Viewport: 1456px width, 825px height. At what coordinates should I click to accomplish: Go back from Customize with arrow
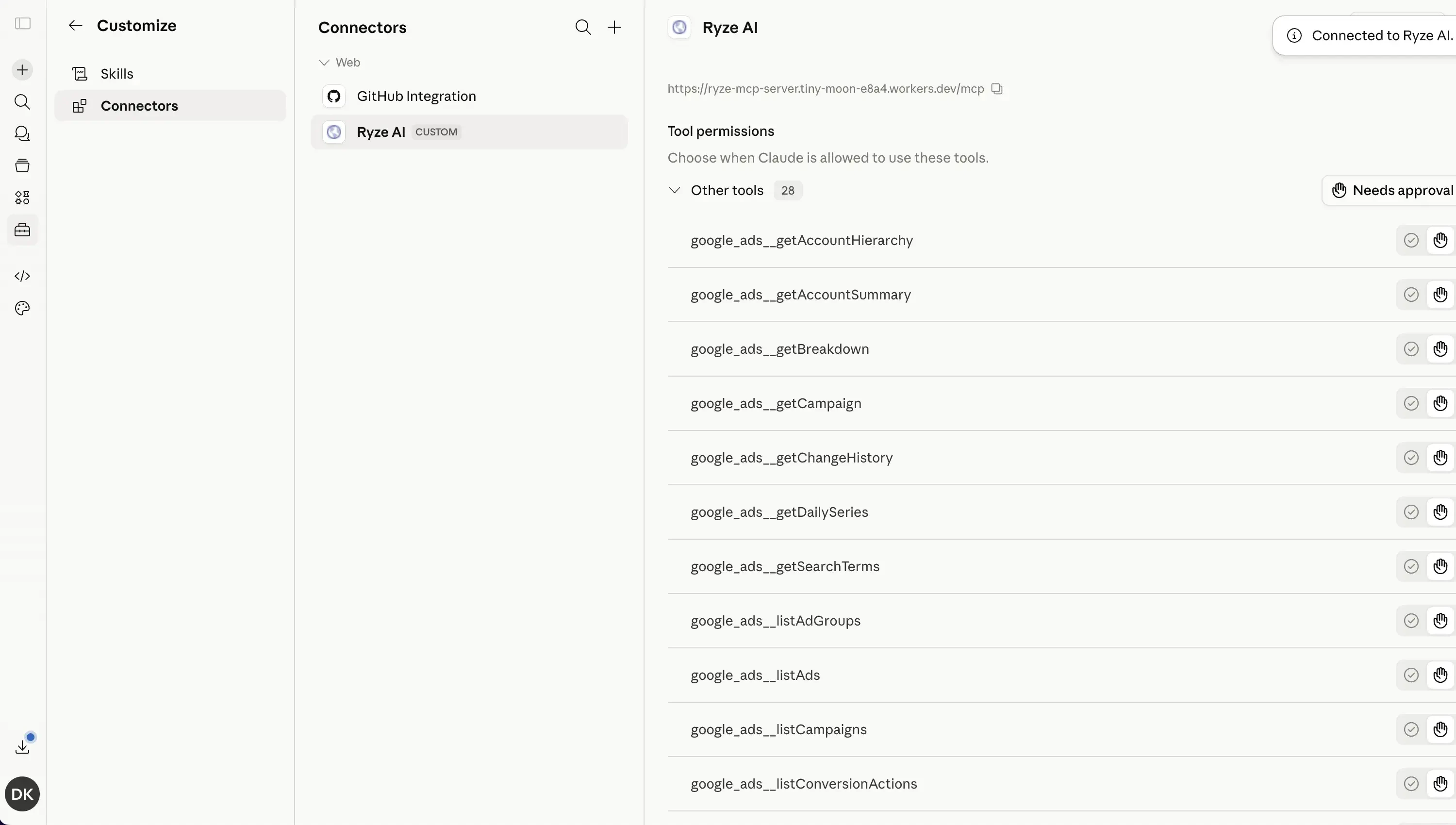75,26
